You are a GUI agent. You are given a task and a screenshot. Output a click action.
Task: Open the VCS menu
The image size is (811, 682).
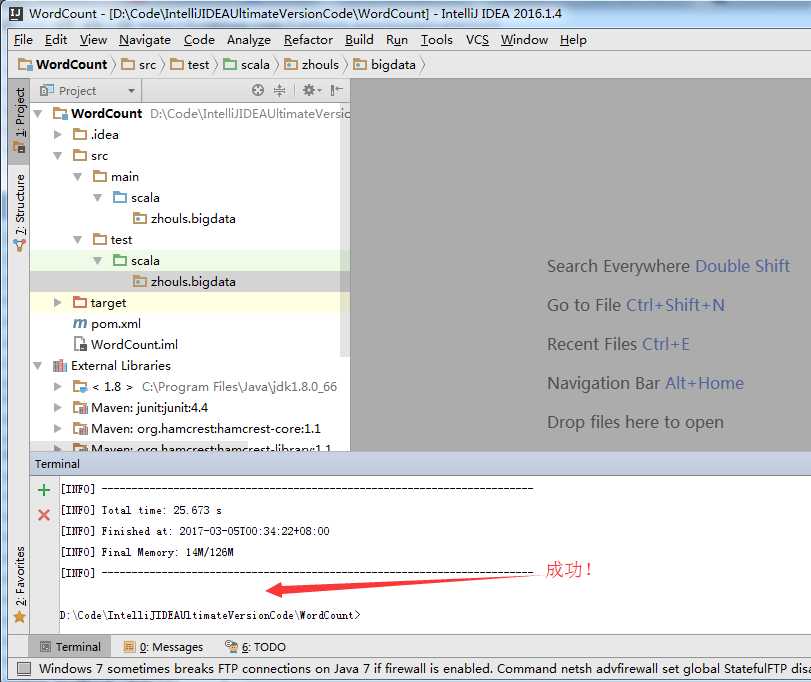pyautogui.click(x=477, y=40)
